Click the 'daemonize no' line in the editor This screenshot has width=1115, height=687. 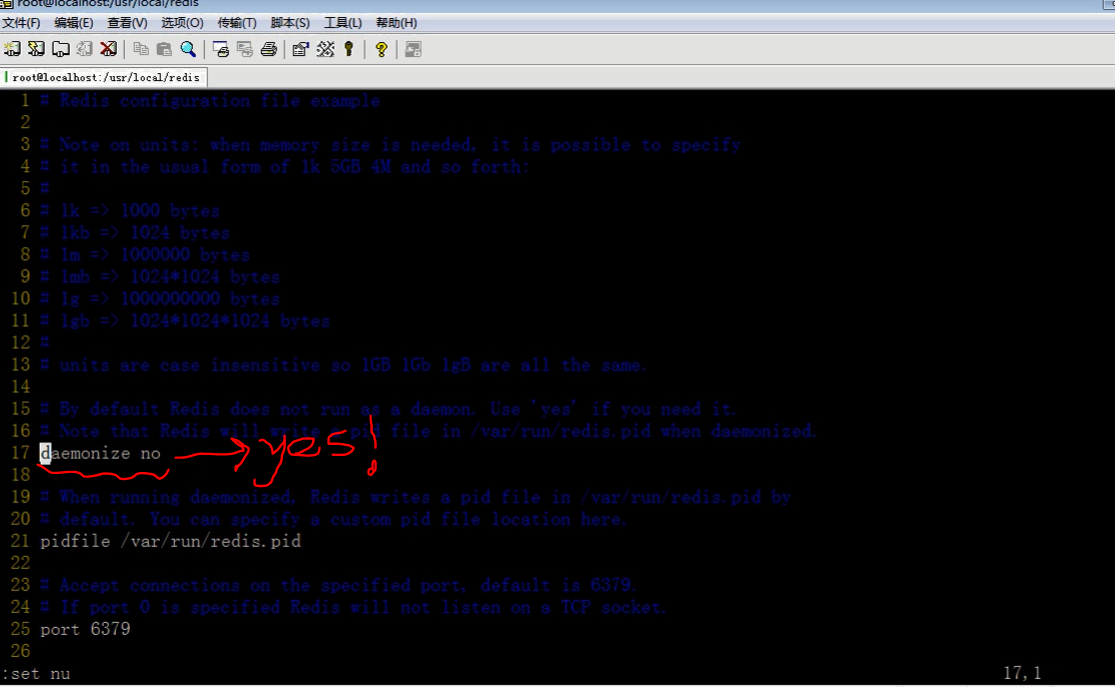click(100, 453)
